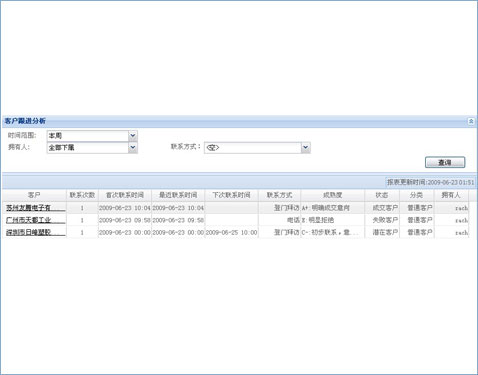Click the 客户跟进分析 panel title
This screenshot has height=375, width=478.
[x=25, y=121]
